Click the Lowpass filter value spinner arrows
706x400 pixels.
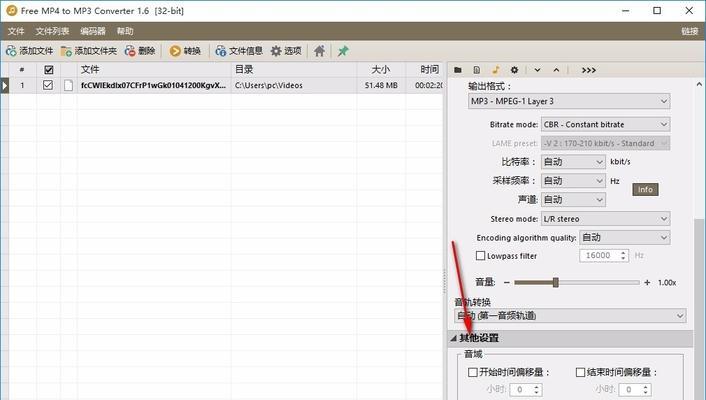624,256
